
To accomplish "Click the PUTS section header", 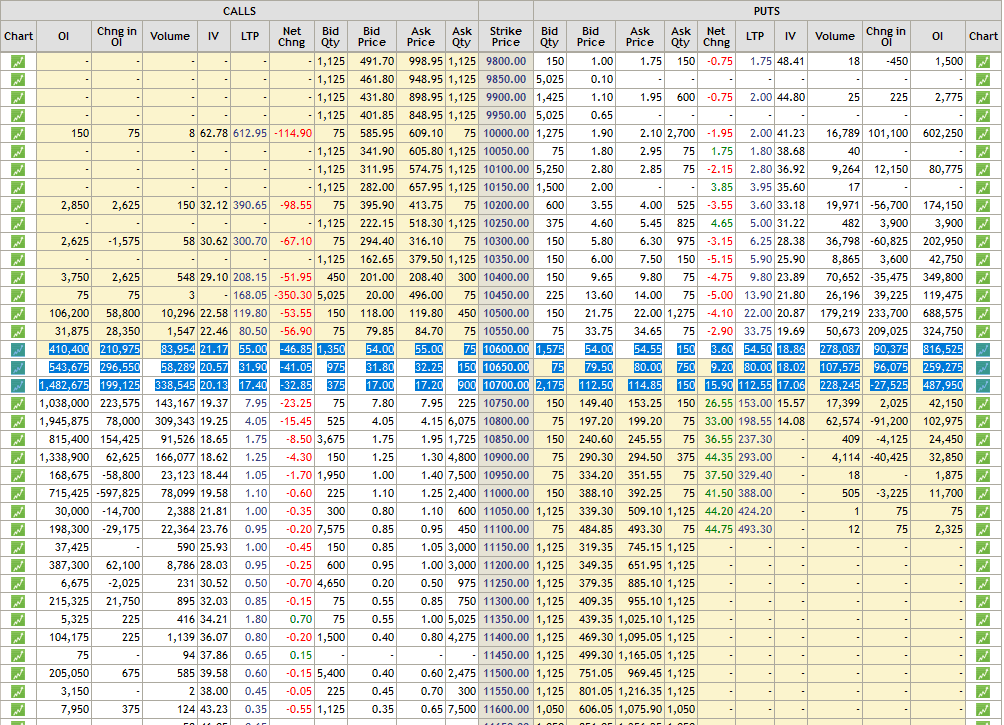I will point(766,11).
